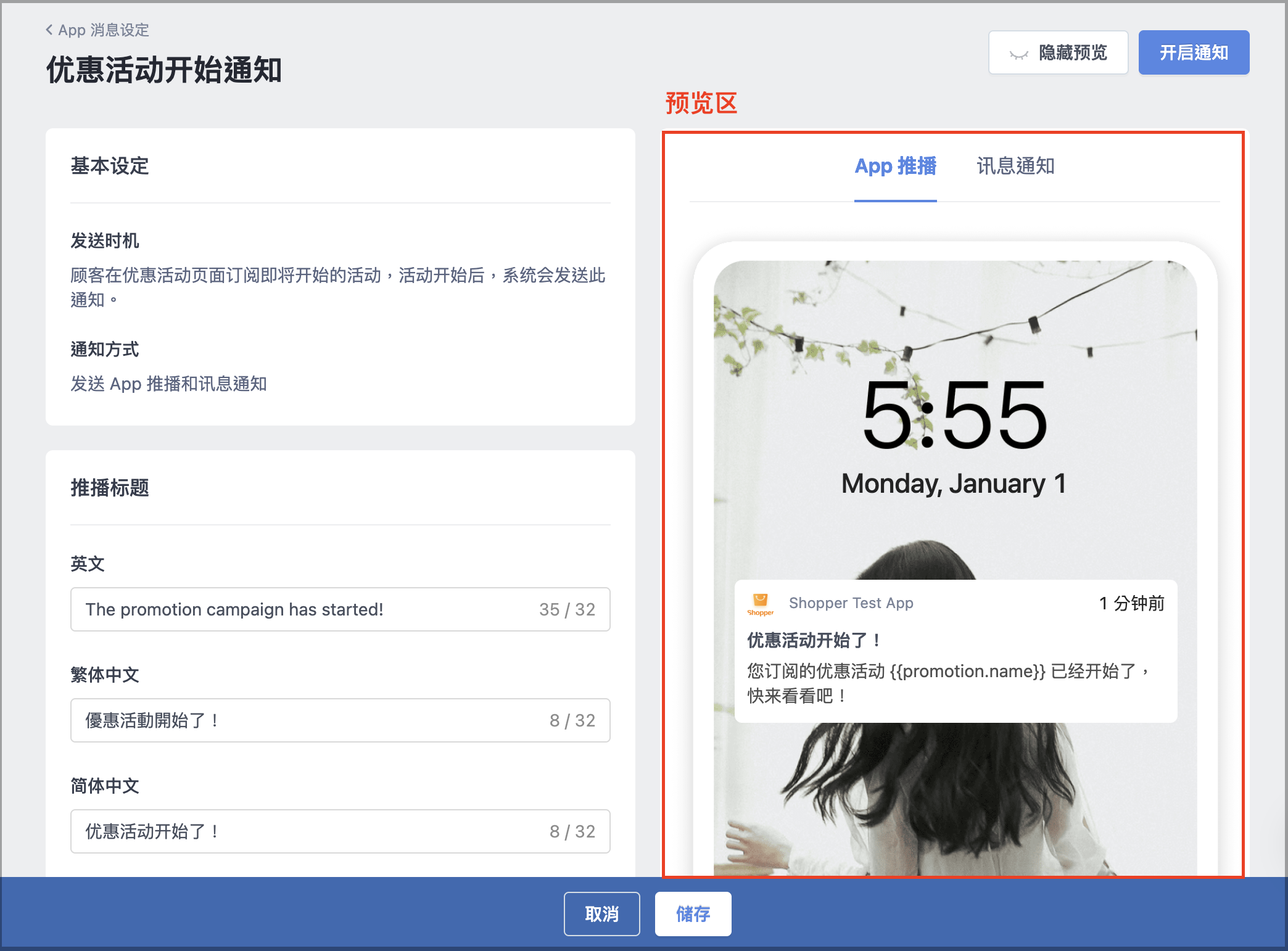
Task: Click the 5:55 lock screen clock
Action: [x=954, y=415]
